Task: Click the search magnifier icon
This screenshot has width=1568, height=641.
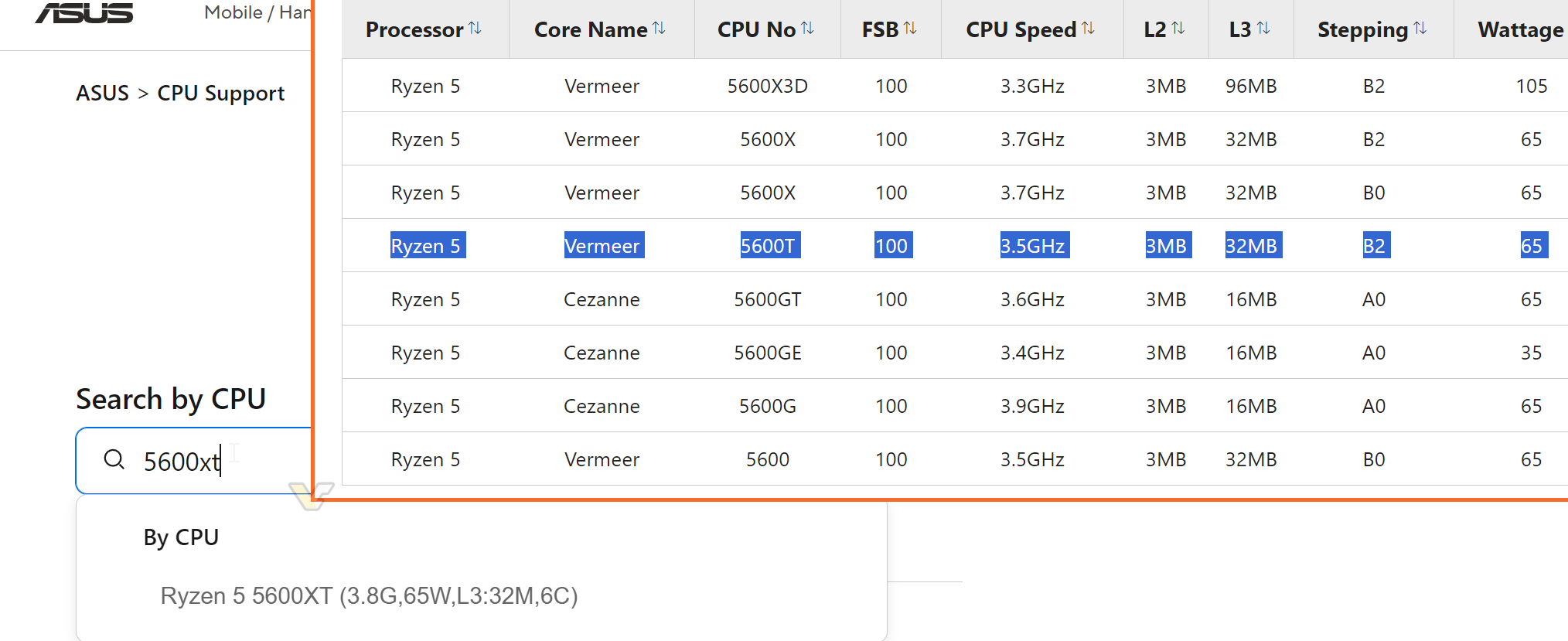Action: pyautogui.click(x=114, y=459)
